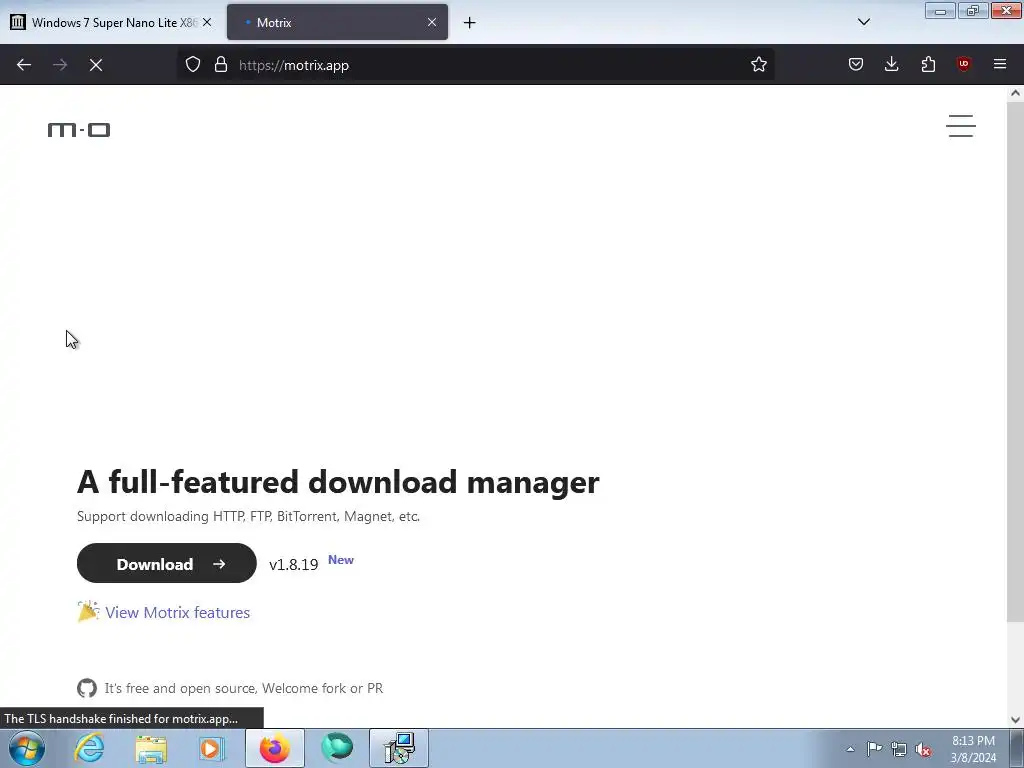Show hidden system tray icons
Image resolution: width=1024 pixels, height=768 pixels.
point(850,749)
